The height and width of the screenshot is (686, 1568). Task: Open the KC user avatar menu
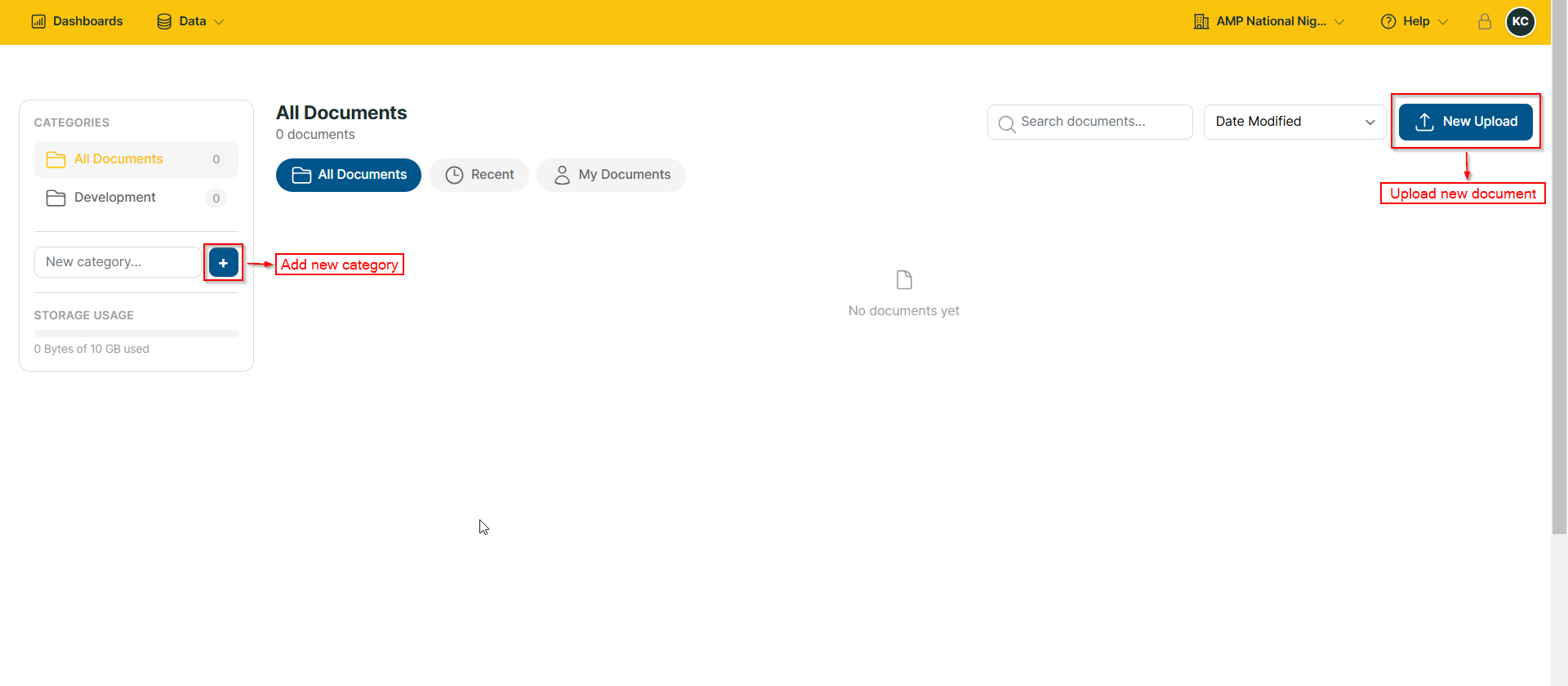tap(1520, 21)
